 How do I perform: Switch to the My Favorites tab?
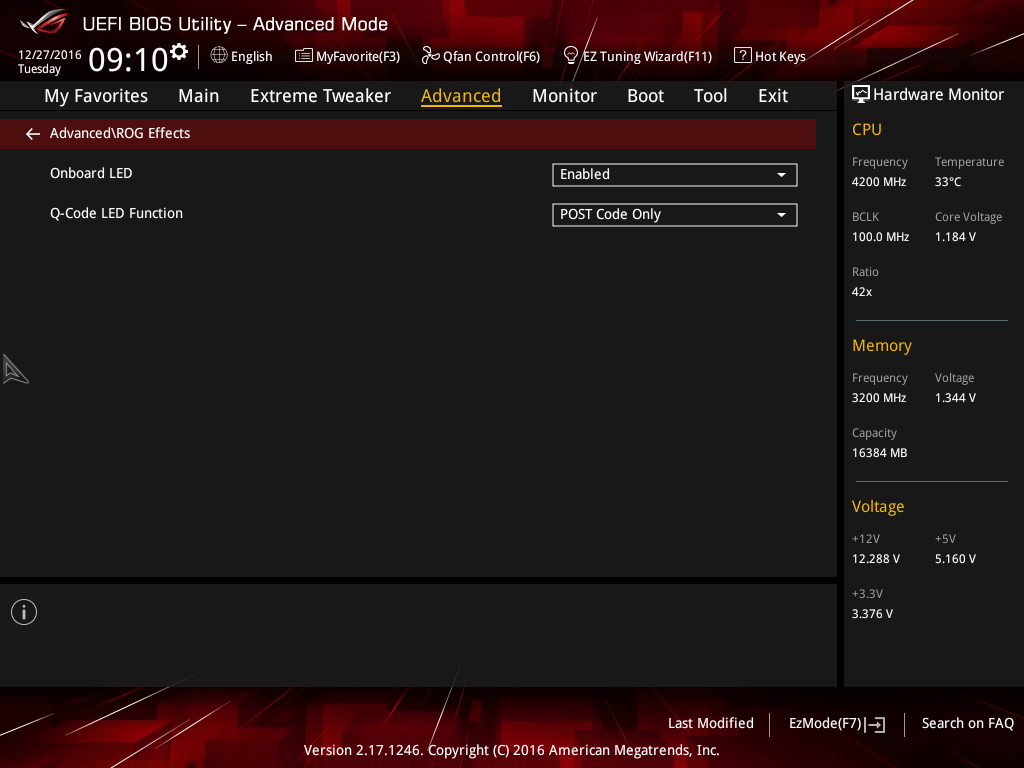(96, 96)
